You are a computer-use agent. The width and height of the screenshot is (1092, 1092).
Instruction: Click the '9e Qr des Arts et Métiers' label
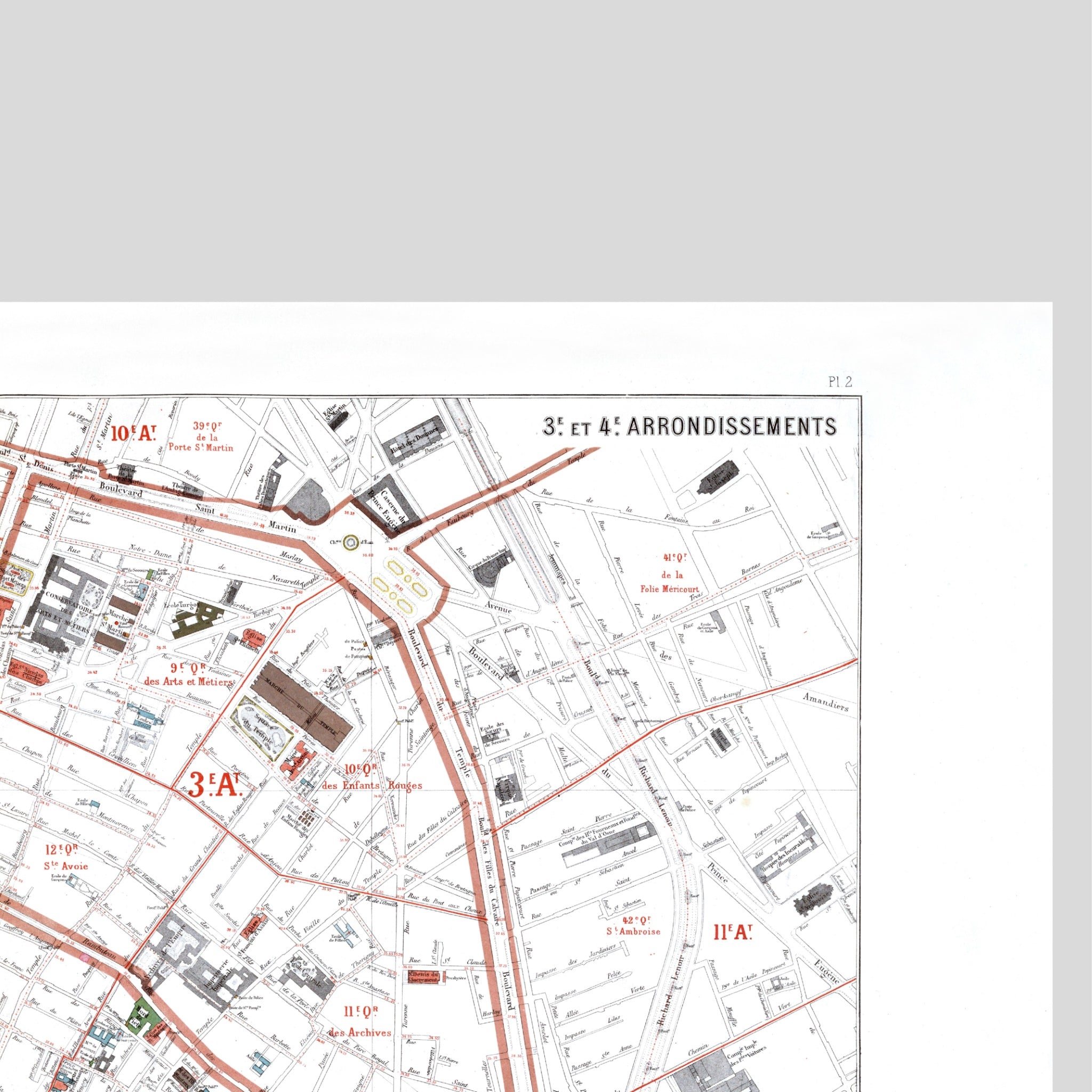[x=189, y=676]
